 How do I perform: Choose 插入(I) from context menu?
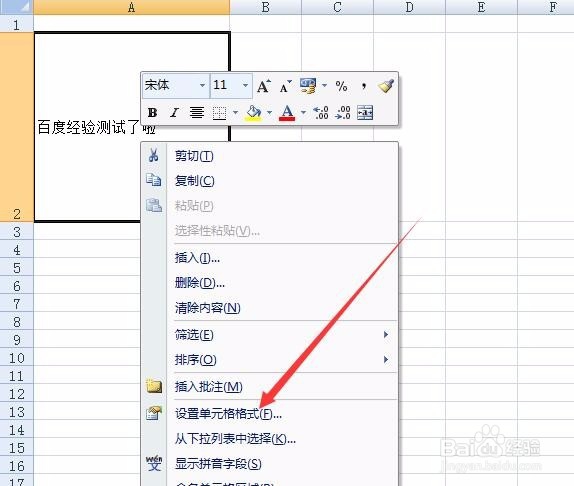270,258
